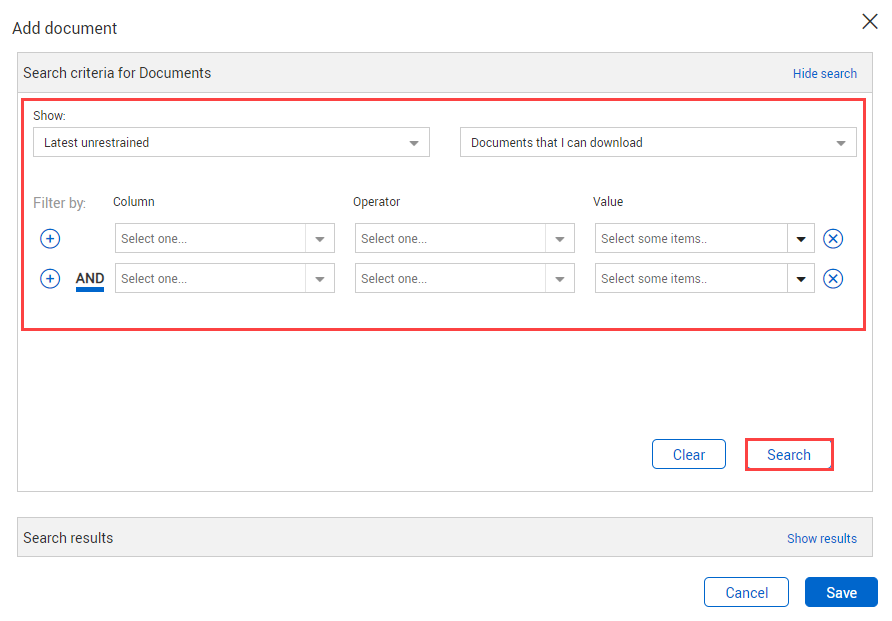892x621 pixels.
Task: Click the add filter plus icon in first row
Action: click(x=50, y=239)
